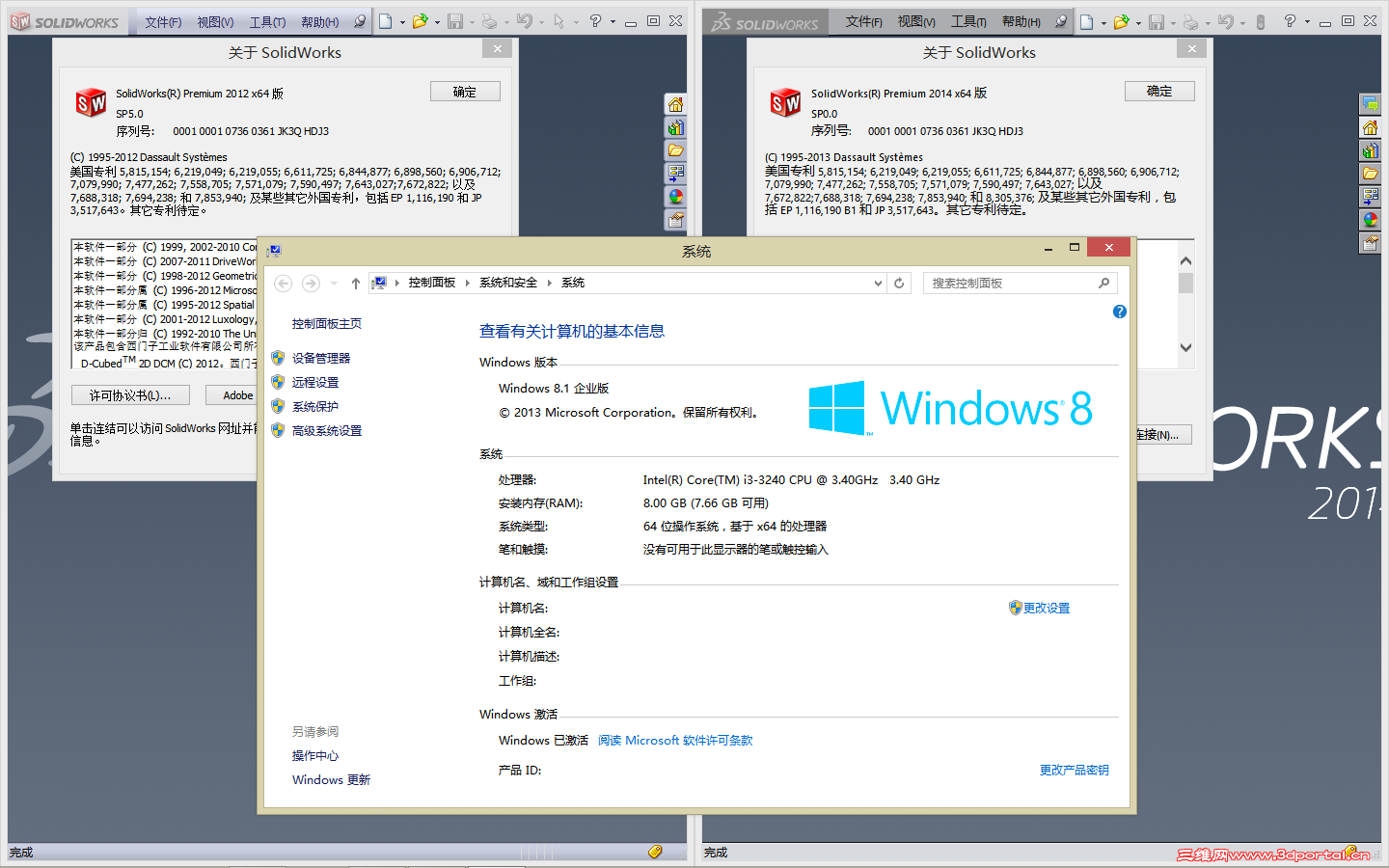Click 更改设置 link beside computer name
The image size is (1389, 868).
(1047, 608)
